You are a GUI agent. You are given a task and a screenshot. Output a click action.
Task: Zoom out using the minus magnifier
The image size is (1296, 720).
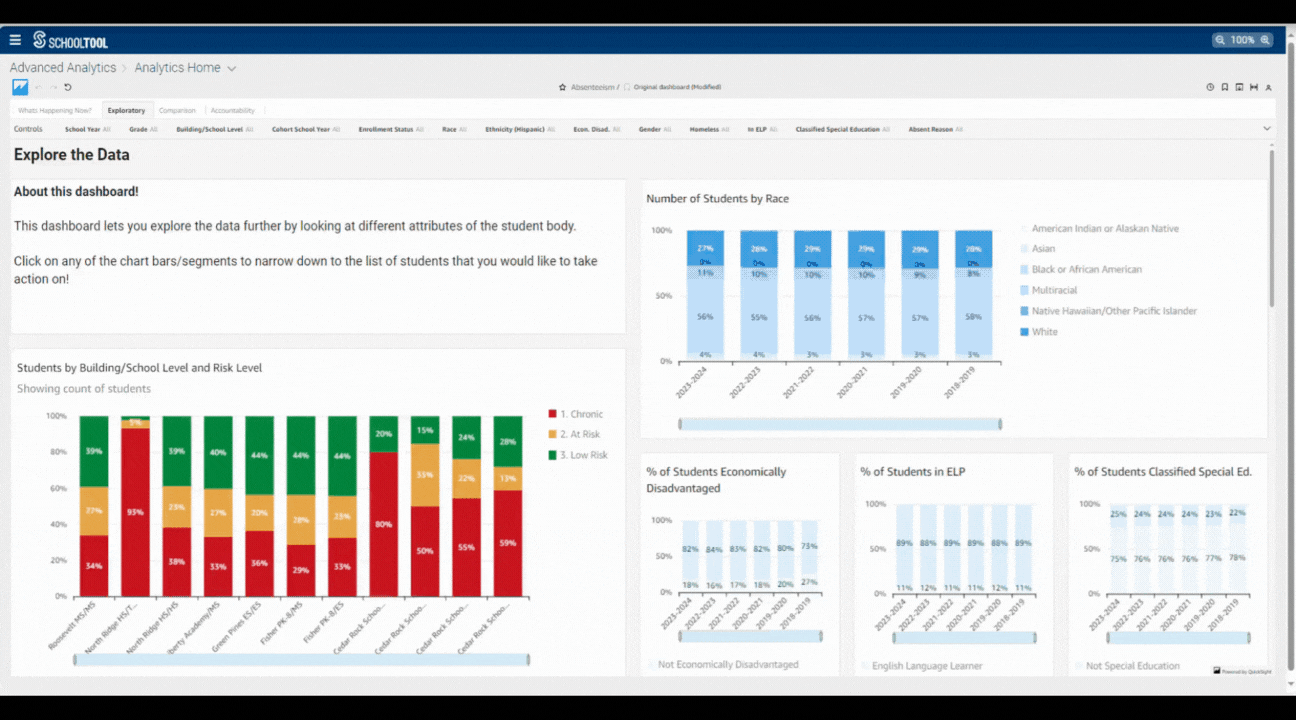point(1221,40)
